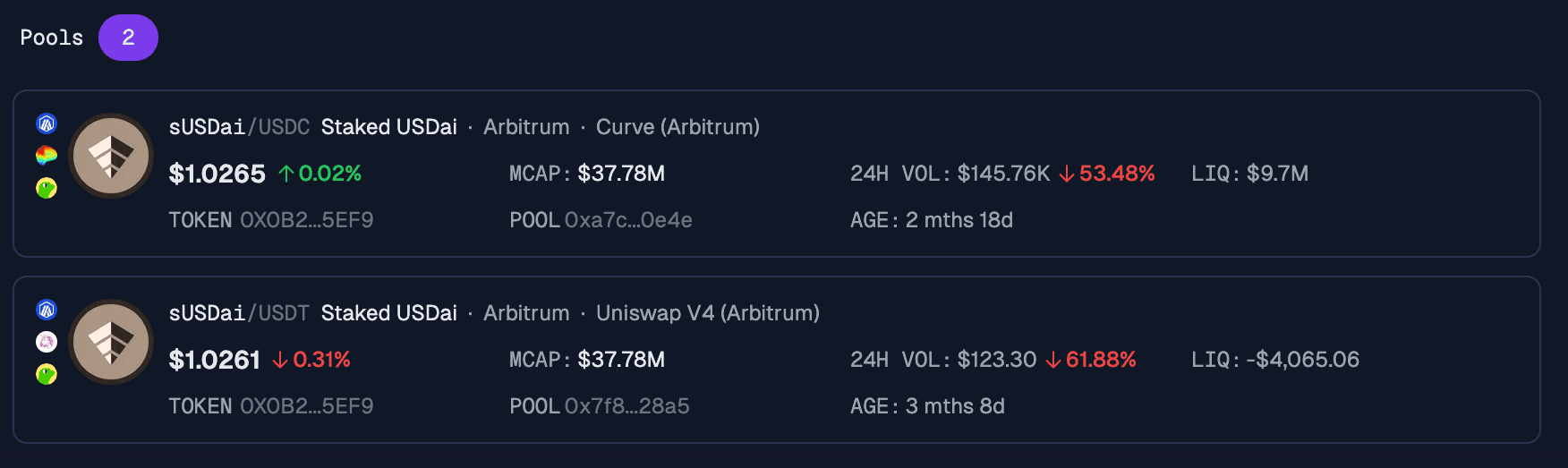This screenshot has width=1568, height=468.
Task: Click the Pools count badge showing 2
Action: (x=128, y=38)
